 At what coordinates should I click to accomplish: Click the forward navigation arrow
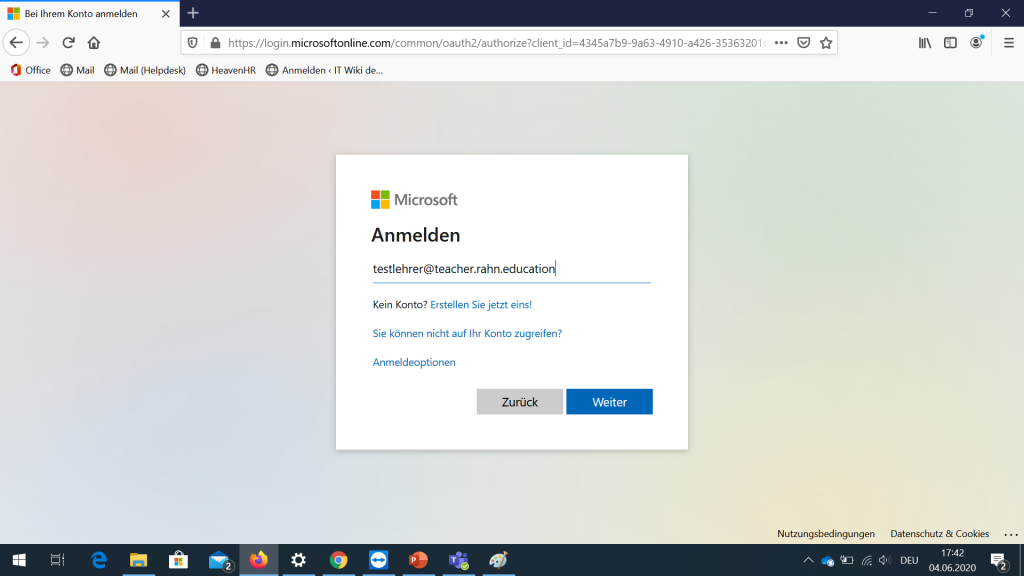click(x=42, y=43)
